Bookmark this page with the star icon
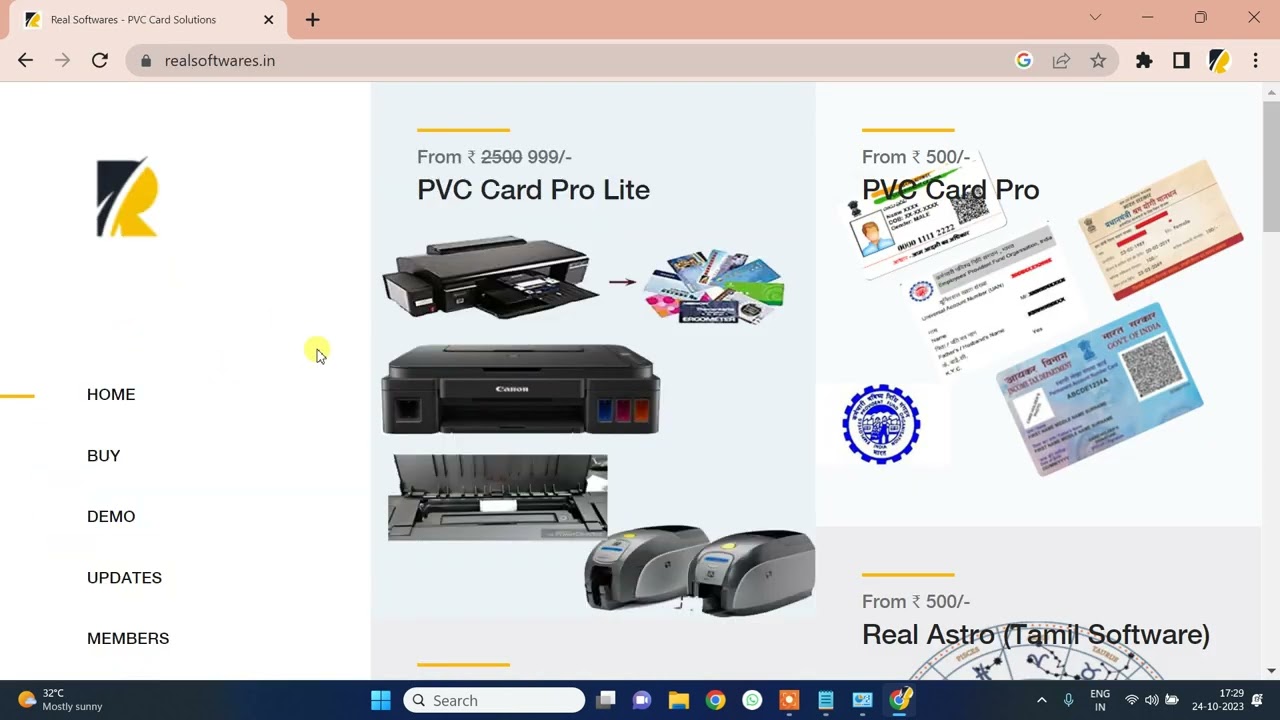The image size is (1280, 720). [x=1098, y=61]
